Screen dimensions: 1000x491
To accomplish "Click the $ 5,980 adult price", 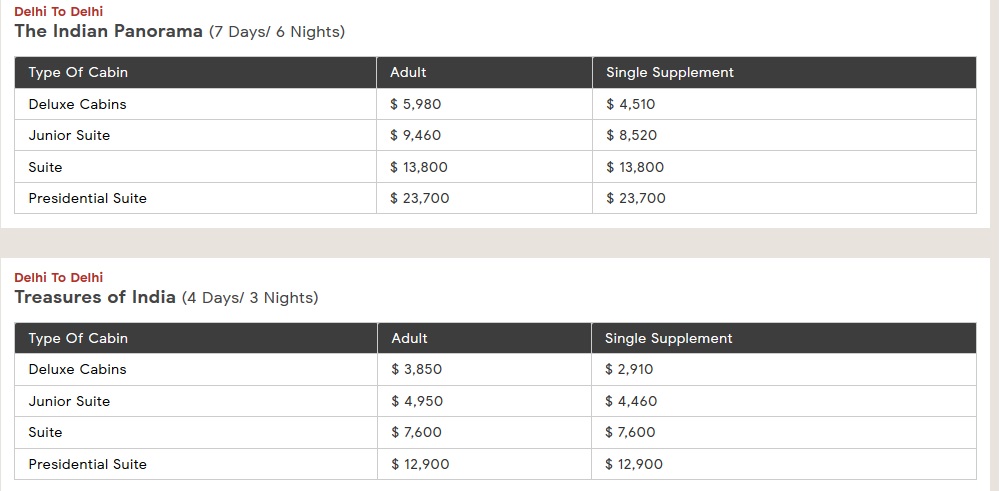I will click(415, 104).
